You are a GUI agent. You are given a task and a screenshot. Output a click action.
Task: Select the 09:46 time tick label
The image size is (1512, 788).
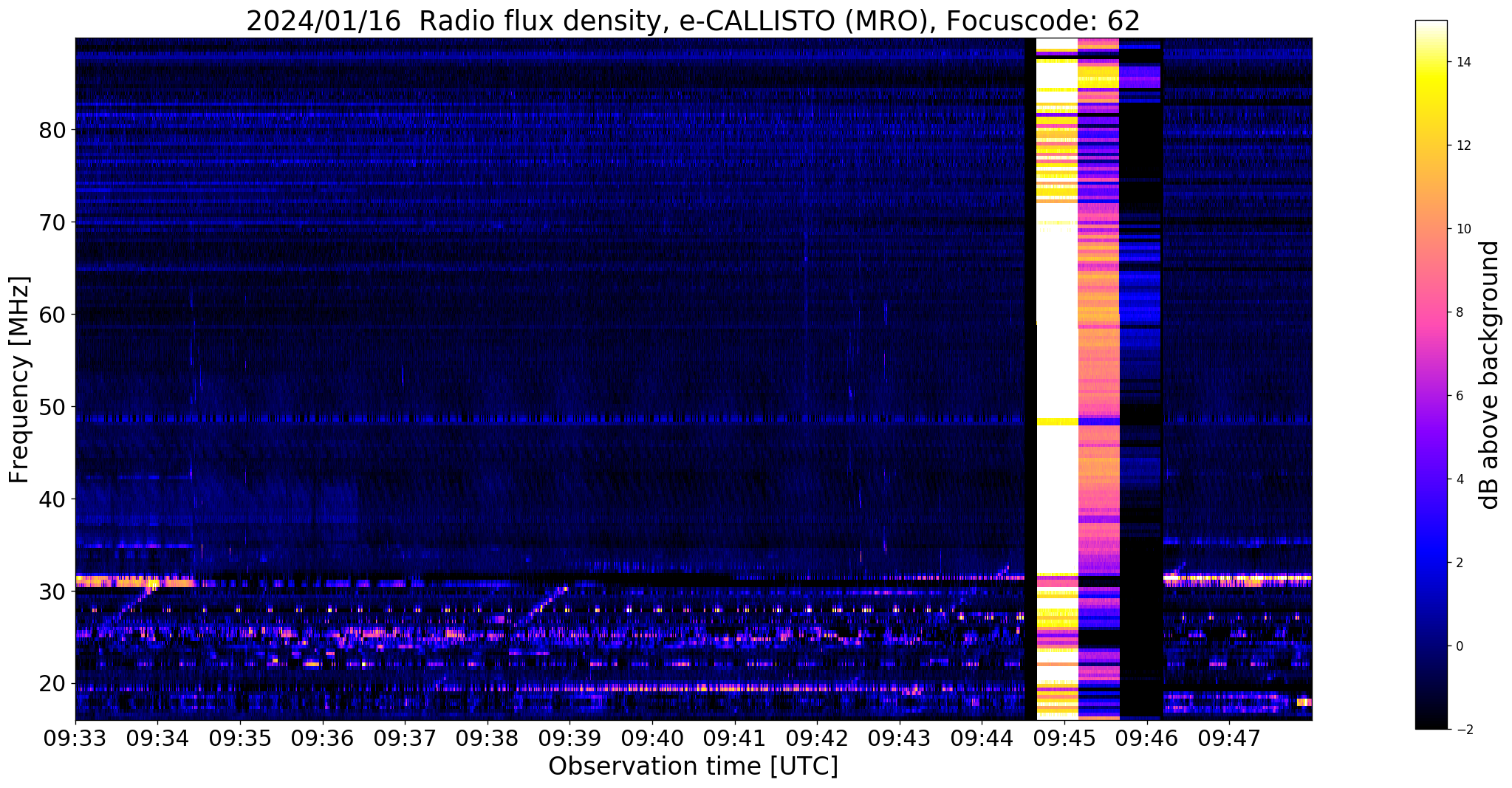[x=1146, y=739]
